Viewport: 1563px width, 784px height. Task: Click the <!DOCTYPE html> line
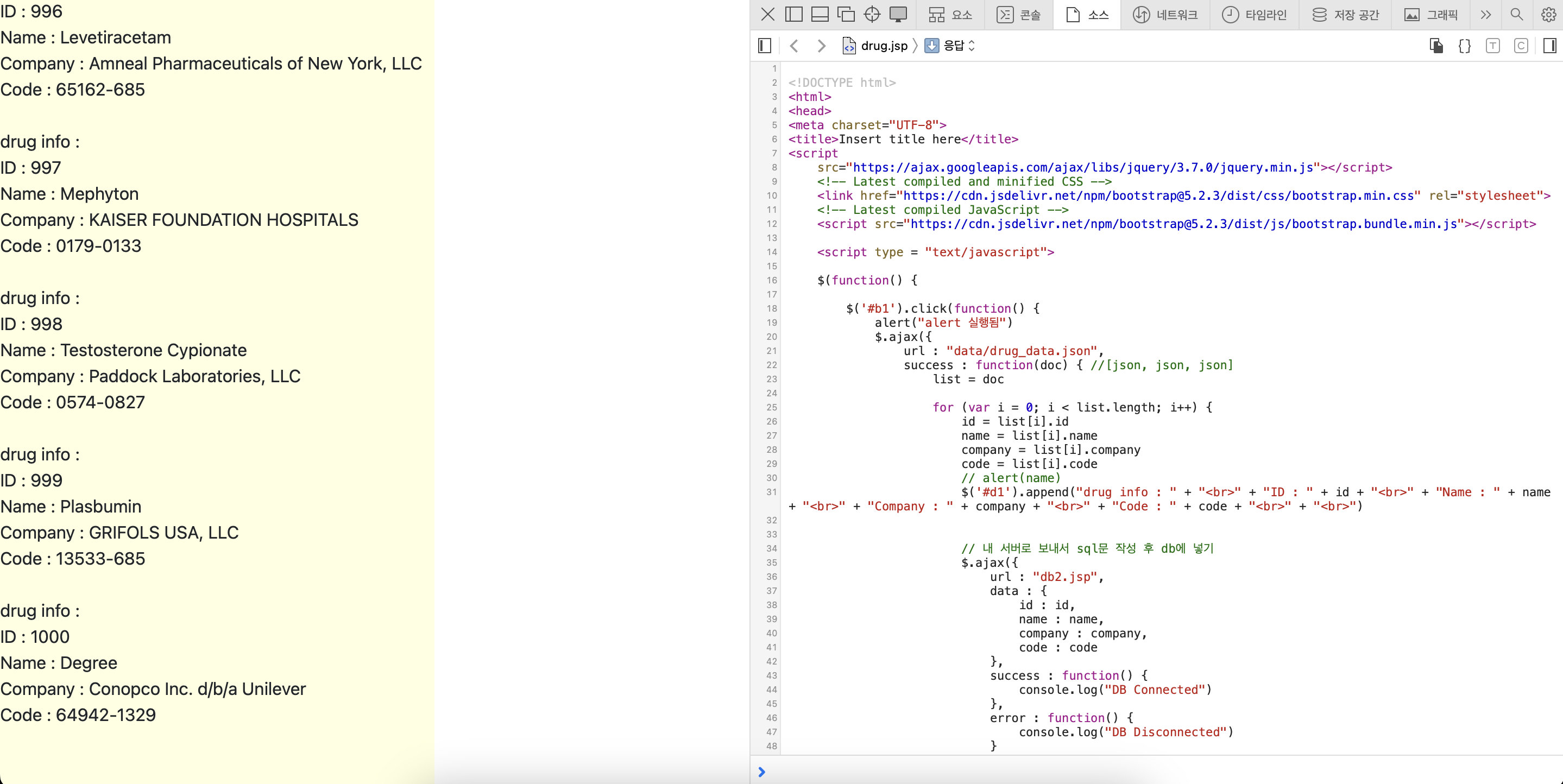(x=842, y=83)
